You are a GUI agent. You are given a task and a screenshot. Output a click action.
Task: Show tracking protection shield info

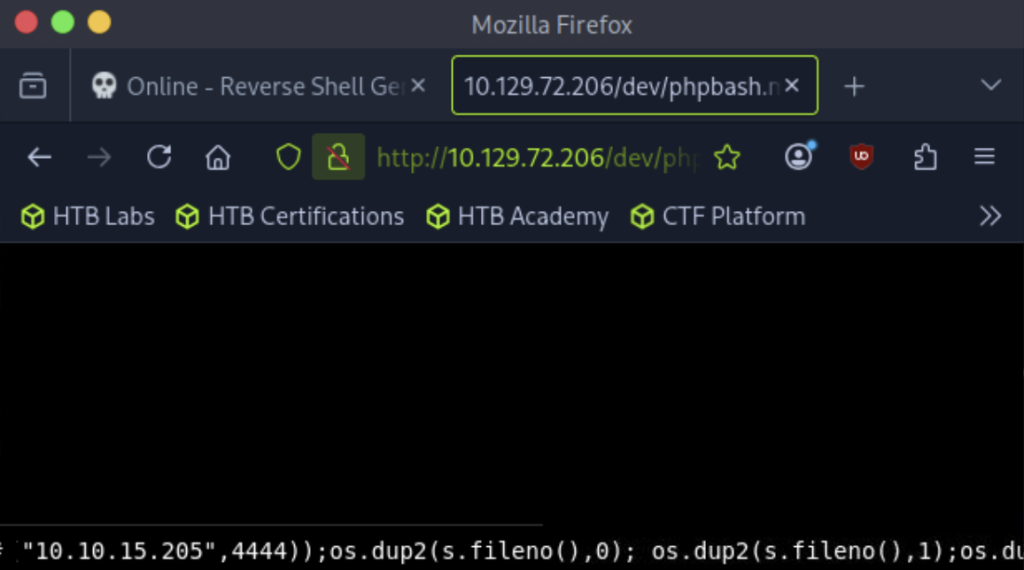pos(288,157)
